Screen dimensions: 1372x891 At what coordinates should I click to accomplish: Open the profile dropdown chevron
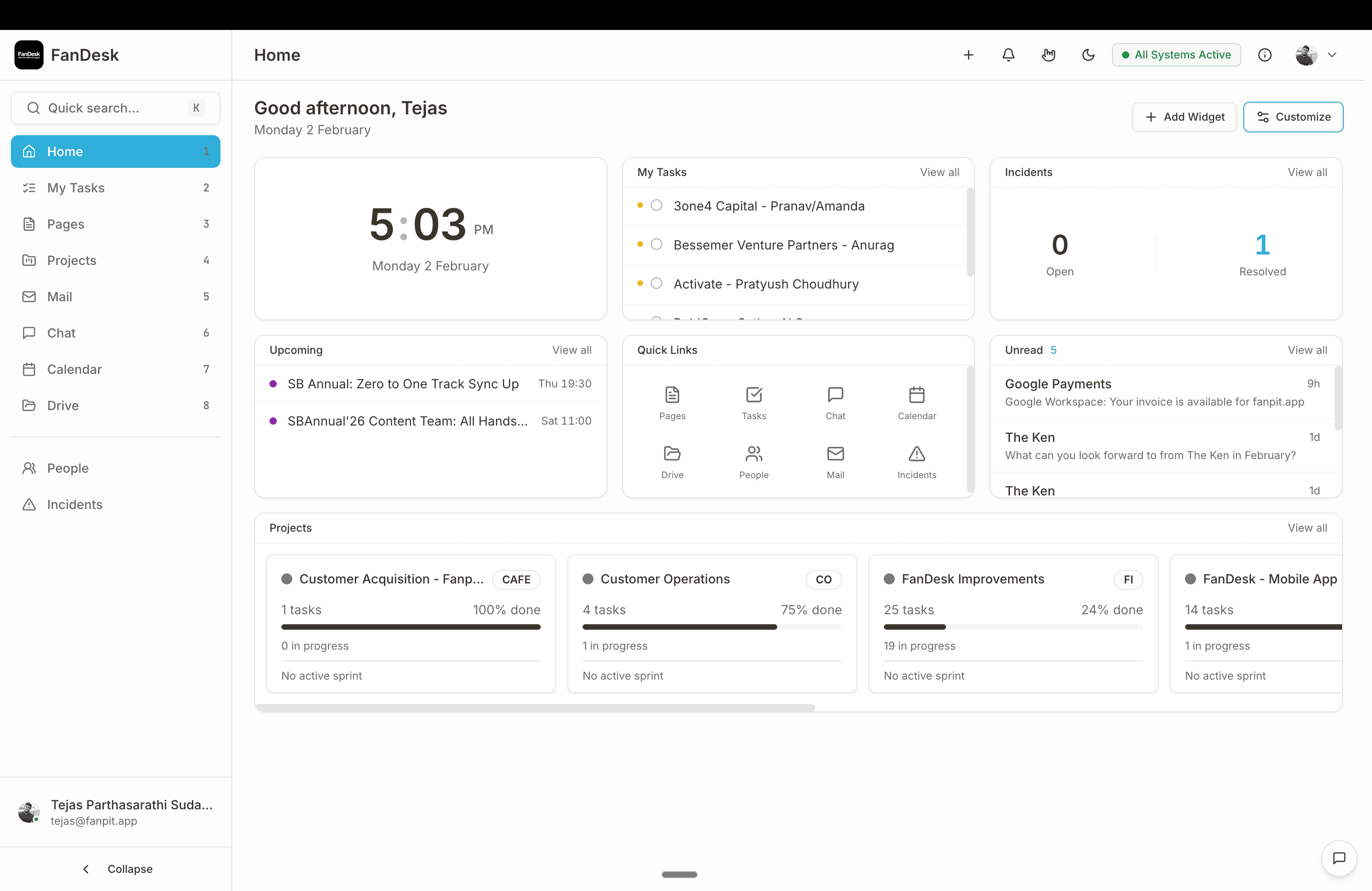coord(1333,55)
